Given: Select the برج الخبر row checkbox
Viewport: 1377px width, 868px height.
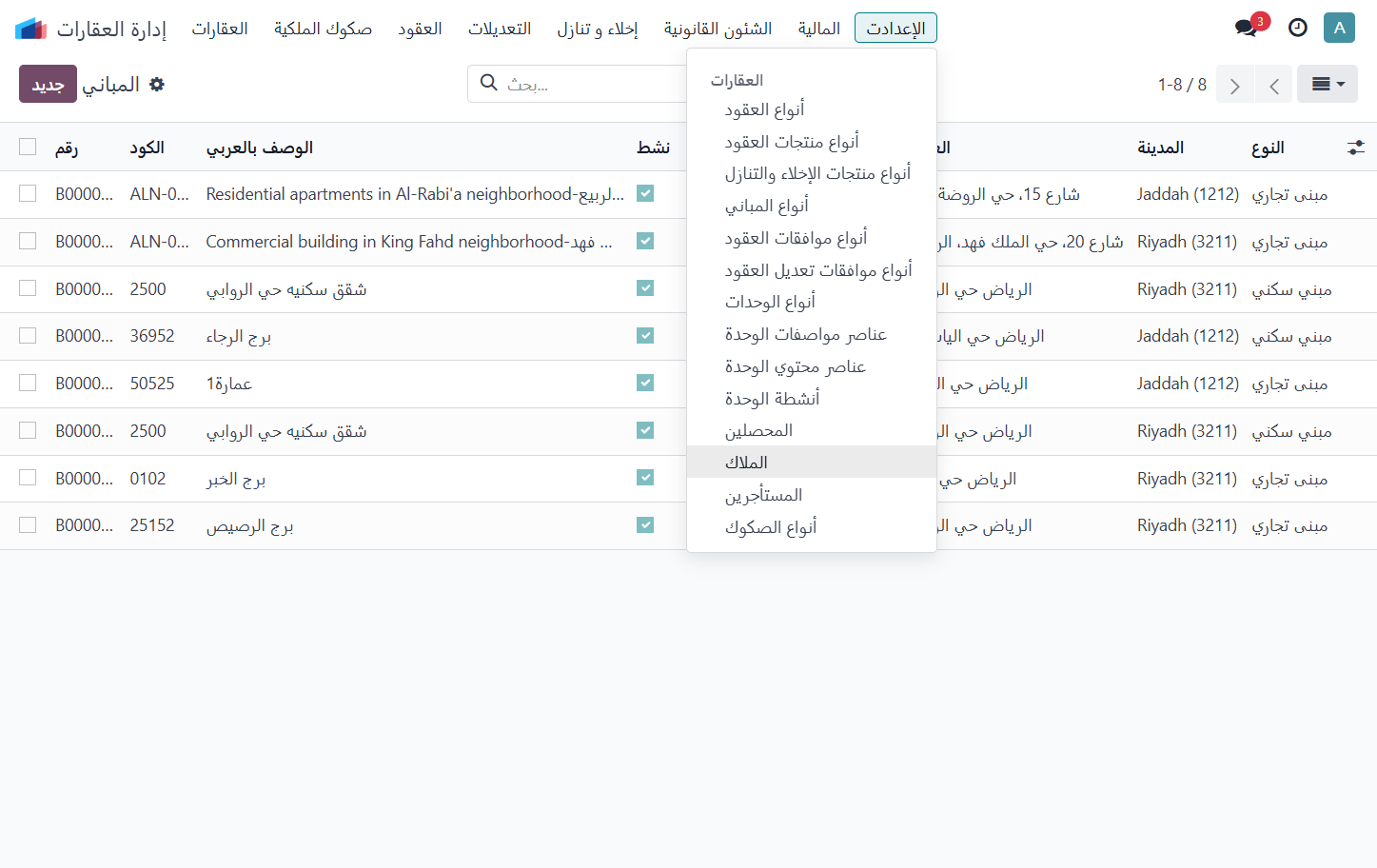Looking at the screenshot, I should click(x=28, y=478).
